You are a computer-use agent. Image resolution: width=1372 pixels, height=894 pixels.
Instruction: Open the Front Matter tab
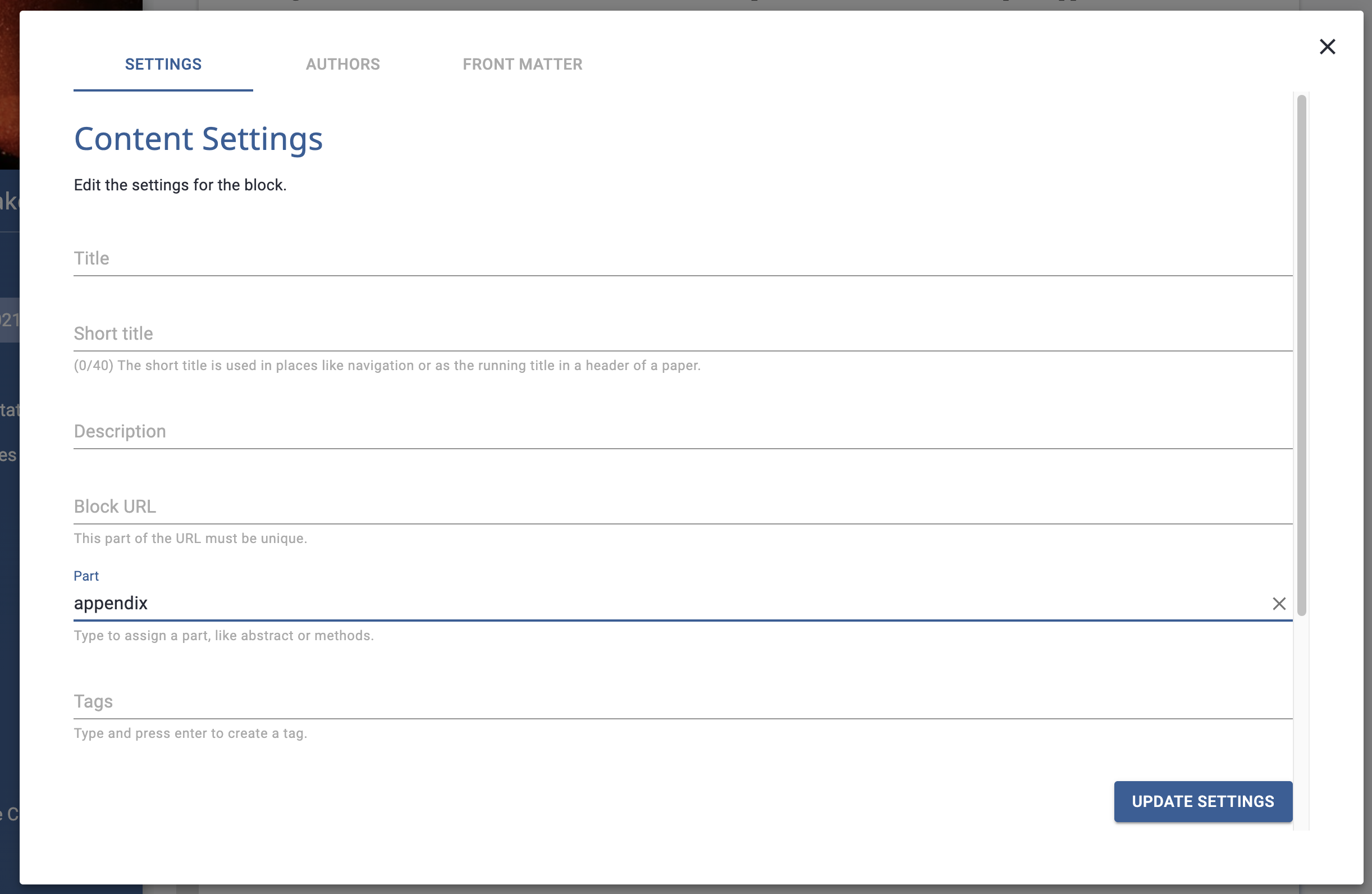click(522, 64)
